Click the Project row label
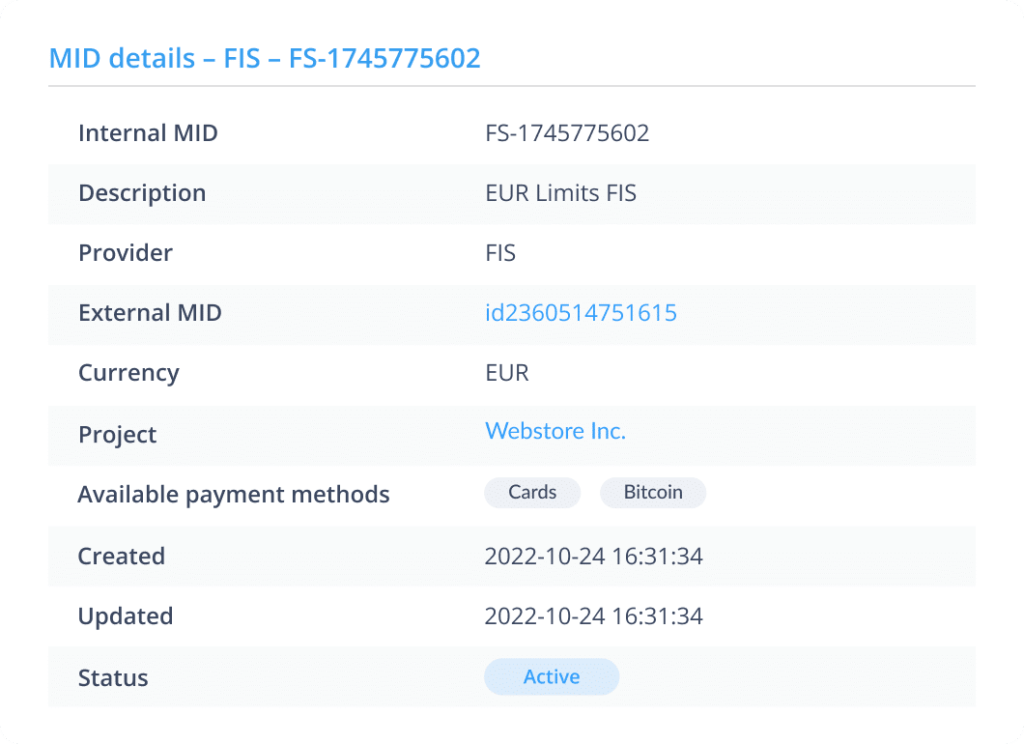The height and width of the screenshot is (744, 1024). point(117,435)
